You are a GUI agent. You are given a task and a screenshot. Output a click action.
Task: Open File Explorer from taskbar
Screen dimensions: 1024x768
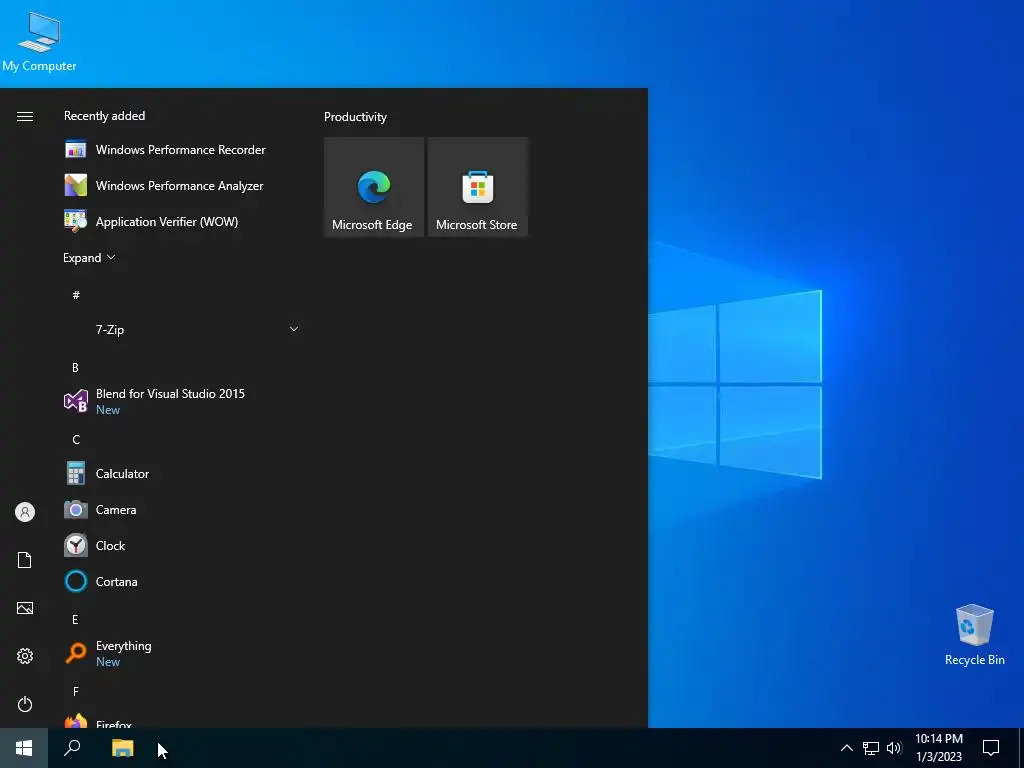click(122, 748)
